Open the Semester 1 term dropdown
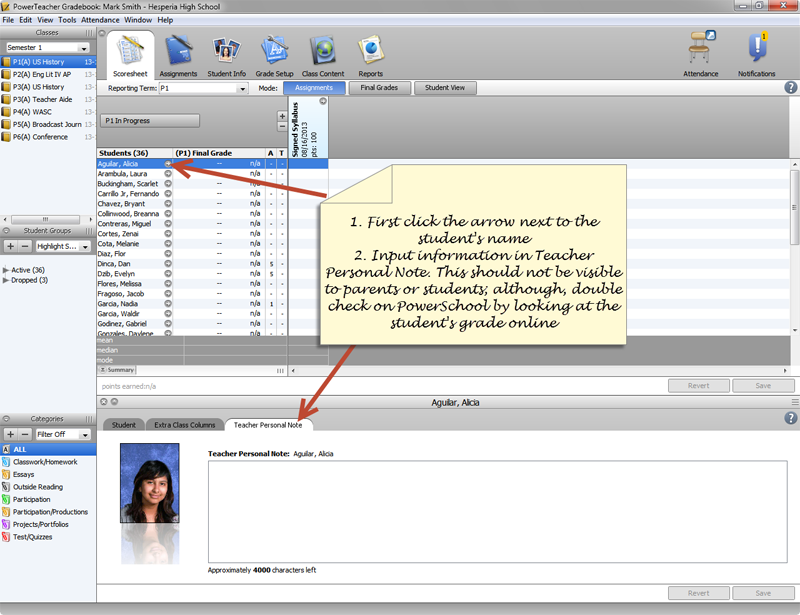Viewport: 800px width, 615px height. click(x=48, y=47)
